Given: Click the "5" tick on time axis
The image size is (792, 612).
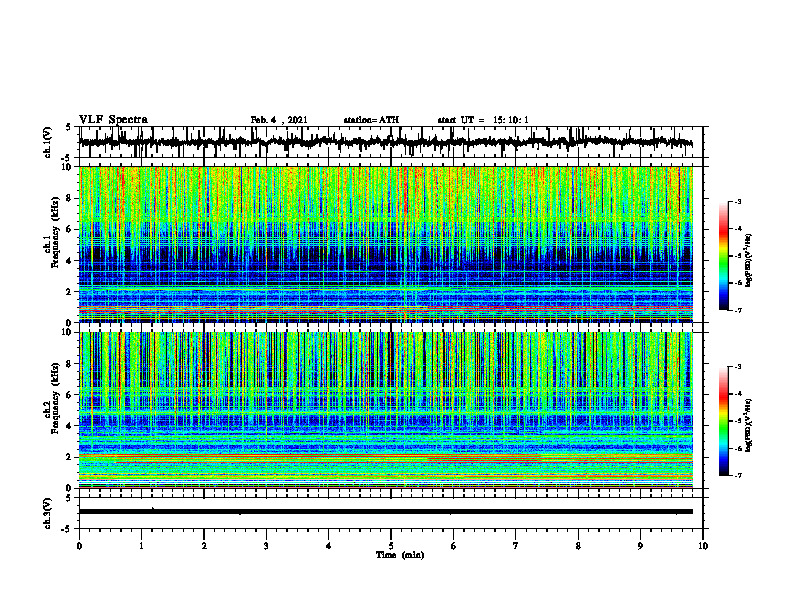Looking at the screenshot, I should [391, 546].
